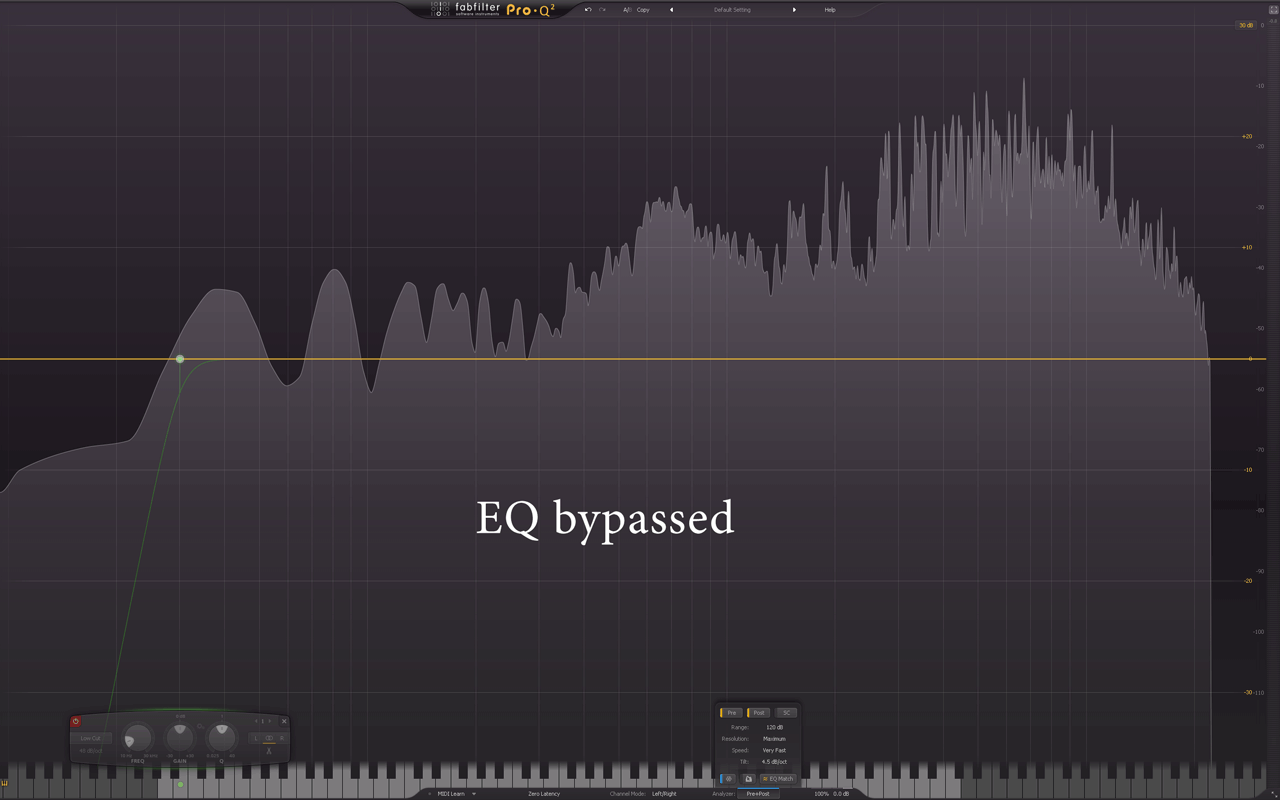Click the redo arrow in top bar
Screen dimensions: 1280x800
[x=602, y=10]
